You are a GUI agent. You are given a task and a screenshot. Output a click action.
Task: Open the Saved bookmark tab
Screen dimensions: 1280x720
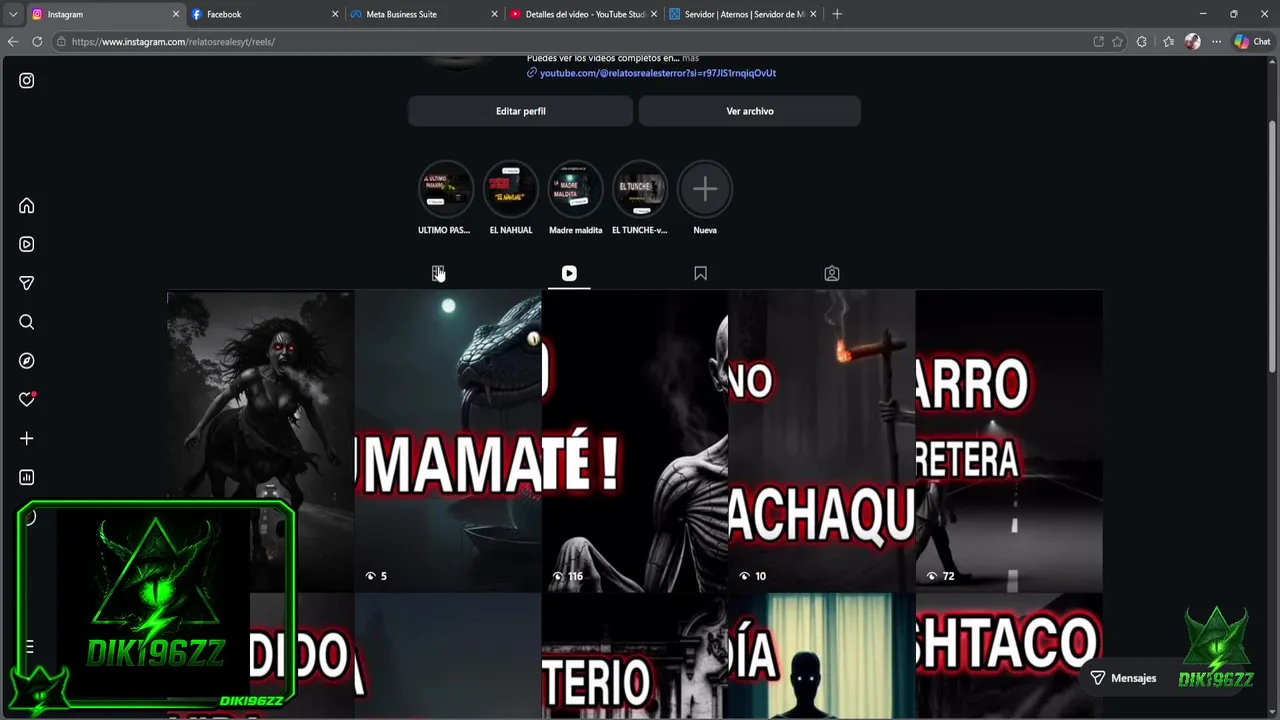[700, 273]
